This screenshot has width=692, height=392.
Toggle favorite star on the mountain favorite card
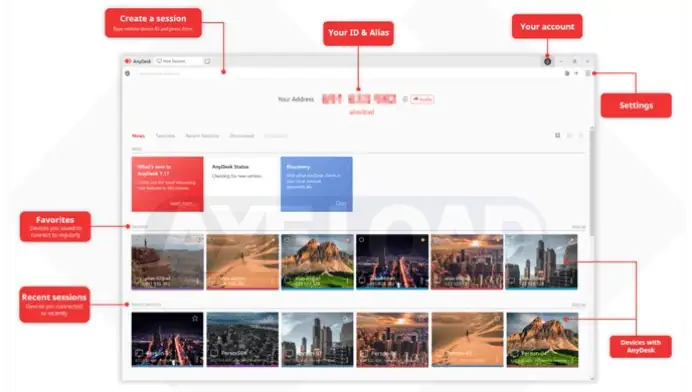click(348, 240)
